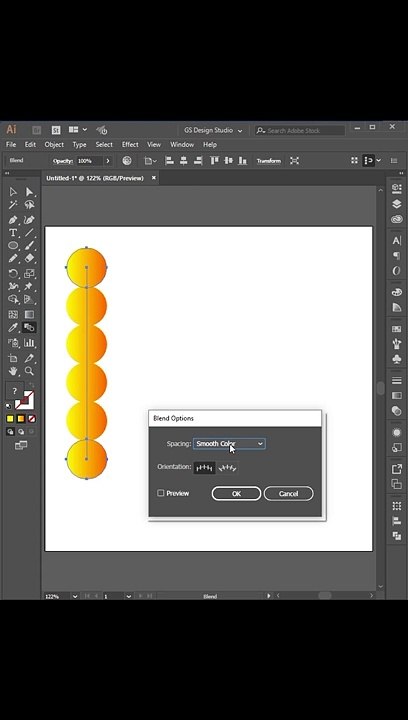The width and height of the screenshot is (408, 720).
Task: Open the File menu
Action: [x=11, y=145]
